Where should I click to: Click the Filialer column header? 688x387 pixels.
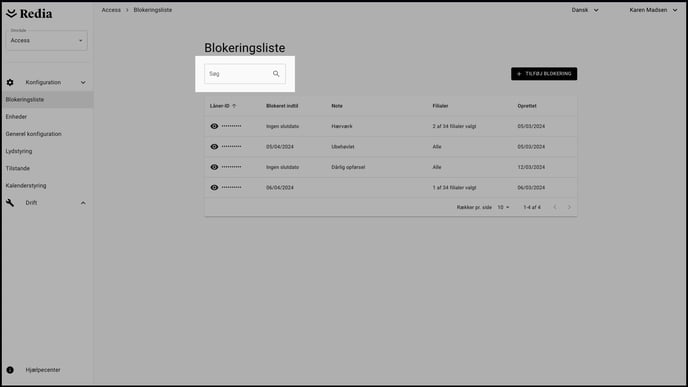(440, 106)
